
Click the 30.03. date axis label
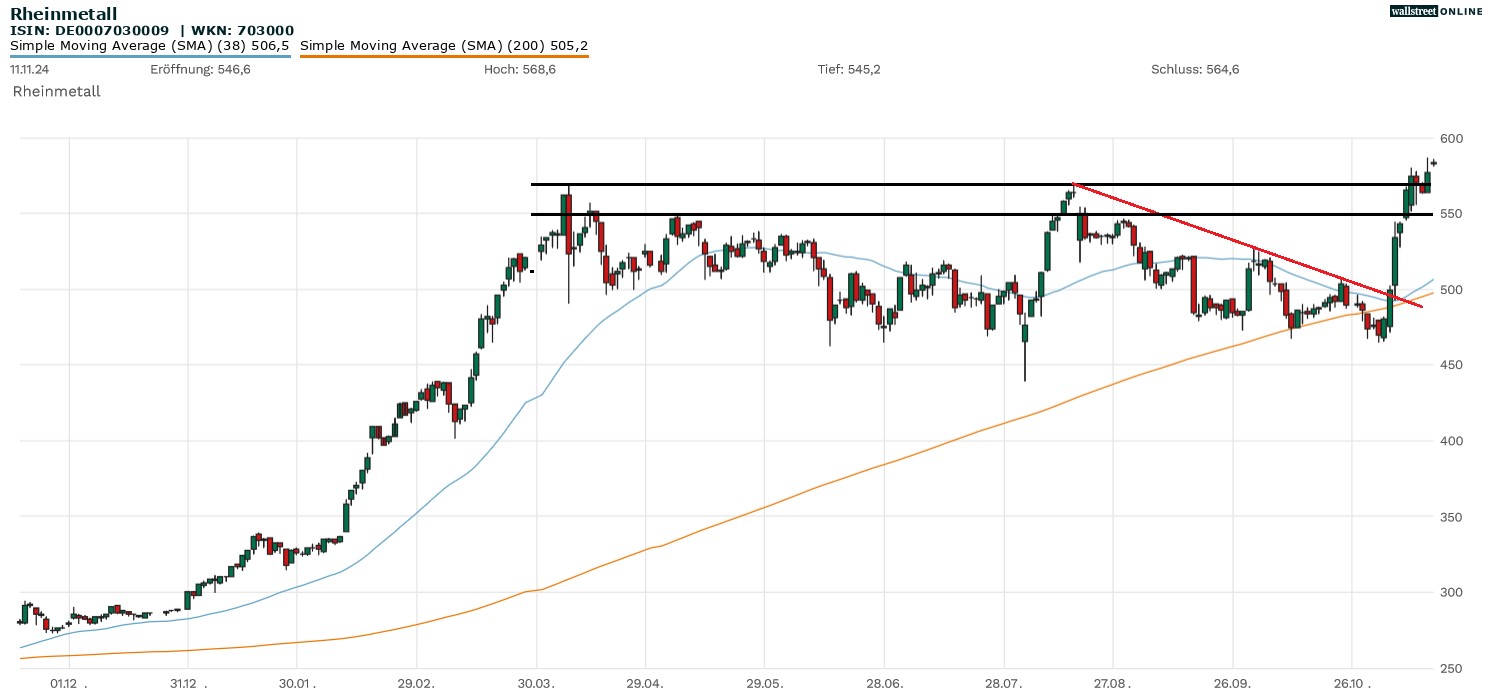point(537,683)
